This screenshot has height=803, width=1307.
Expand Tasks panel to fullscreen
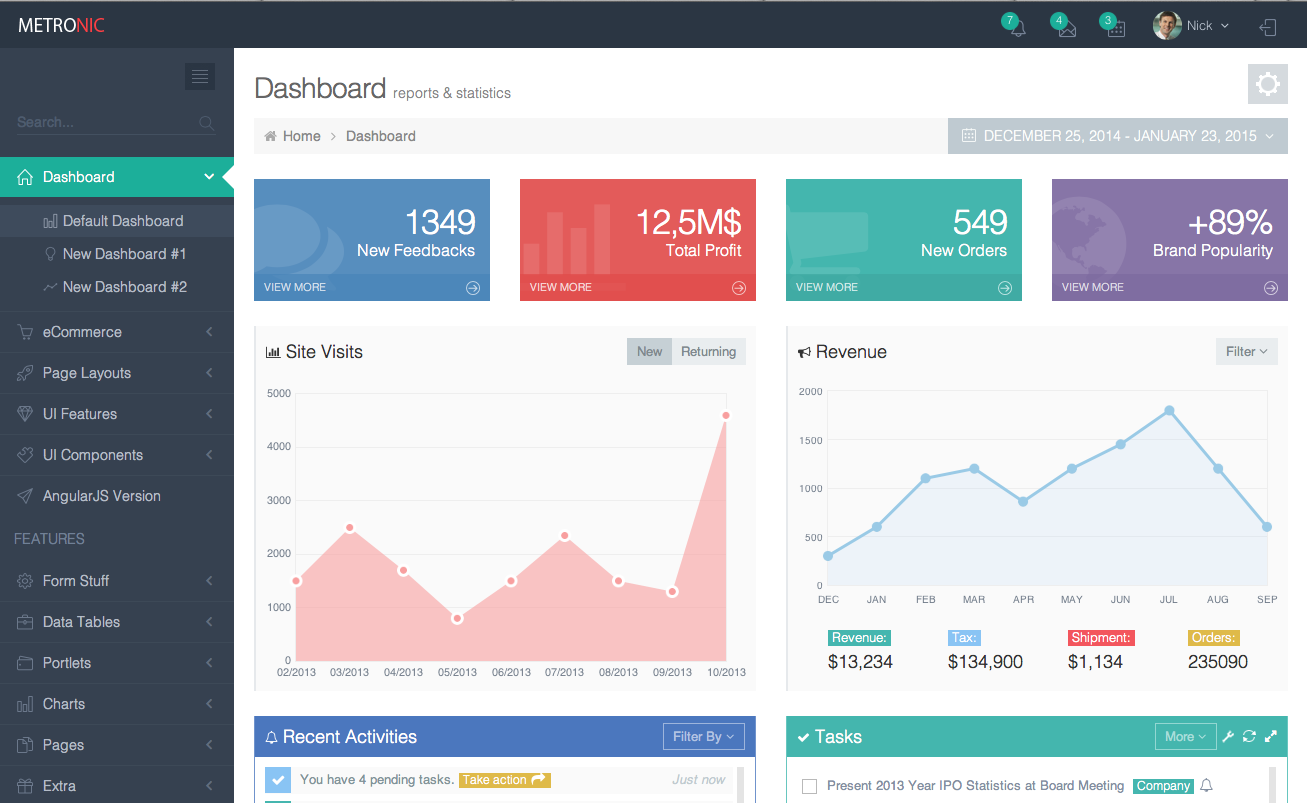pyautogui.click(x=1271, y=737)
